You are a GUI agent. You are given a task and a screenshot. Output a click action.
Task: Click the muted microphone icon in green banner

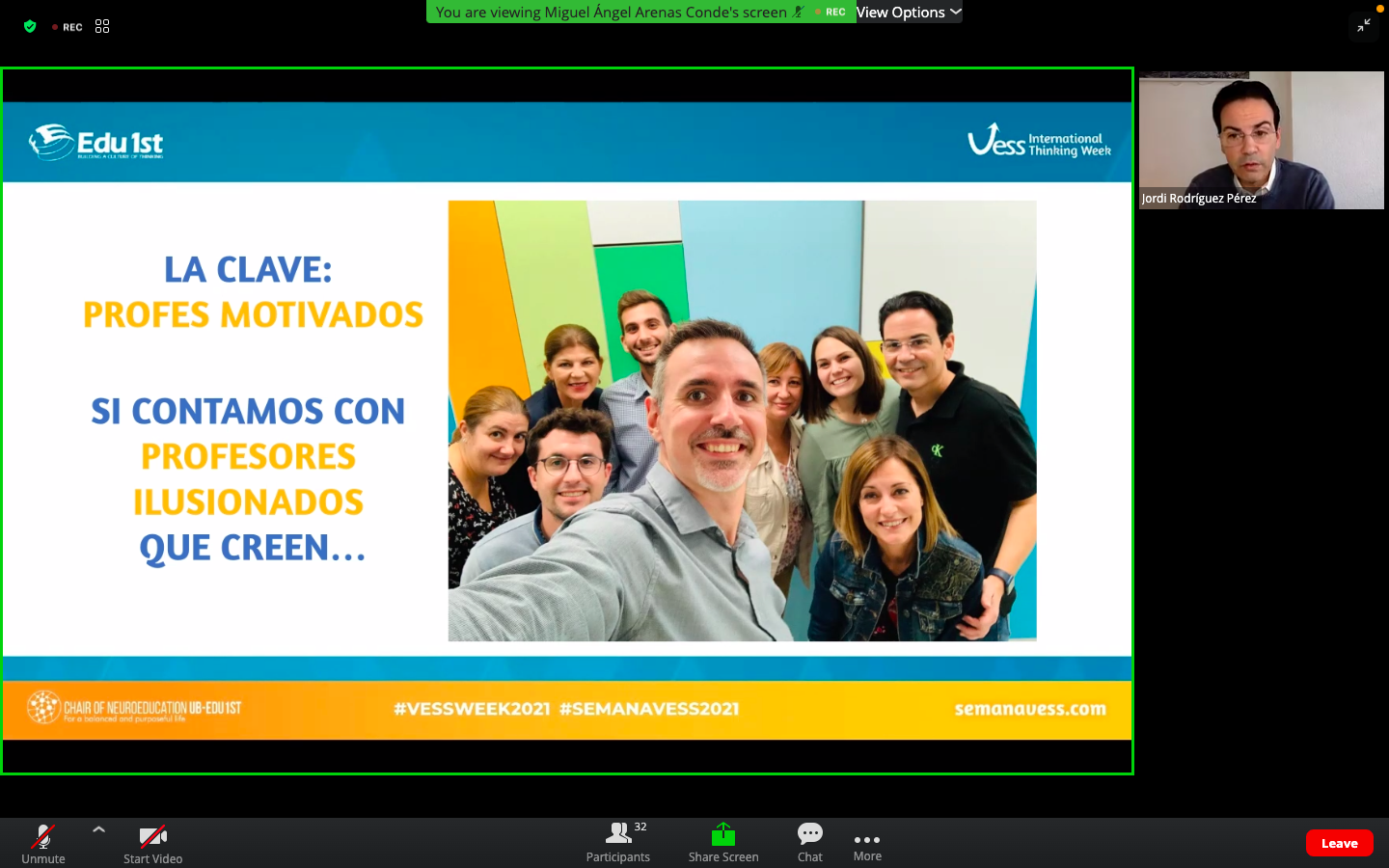[799, 13]
